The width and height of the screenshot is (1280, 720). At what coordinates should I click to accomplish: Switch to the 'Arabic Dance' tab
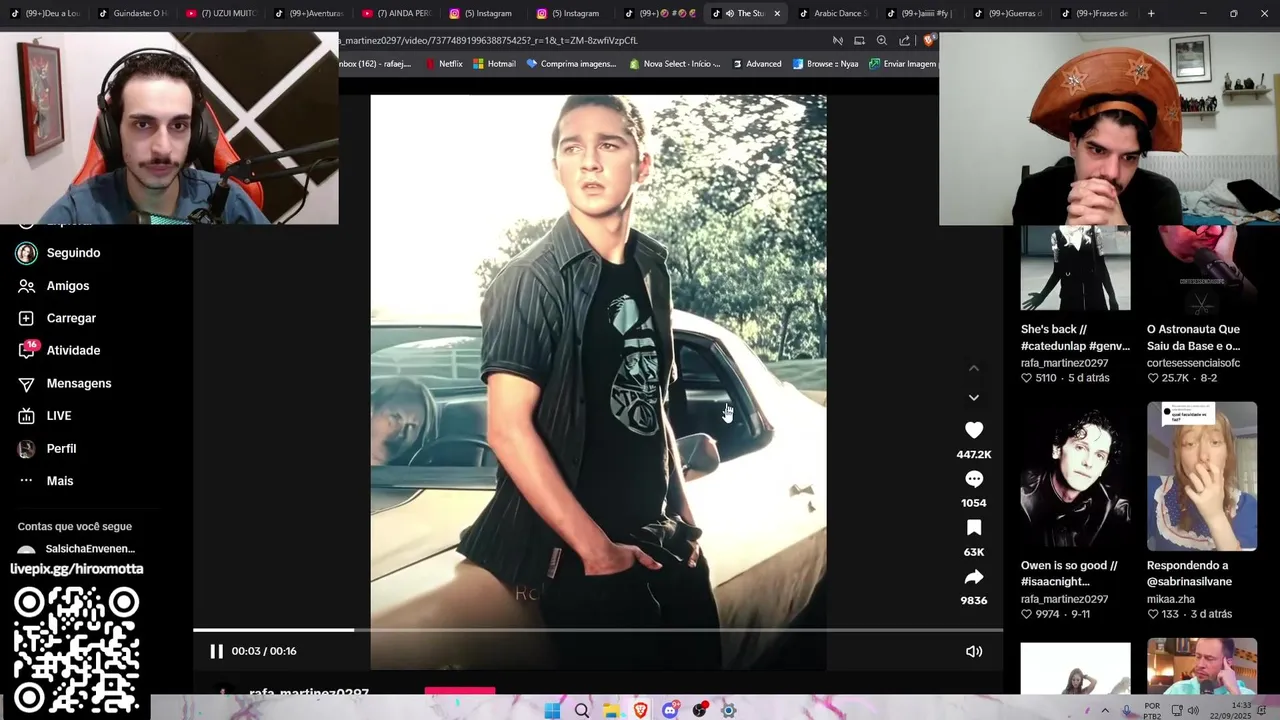pyautogui.click(x=833, y=13)
